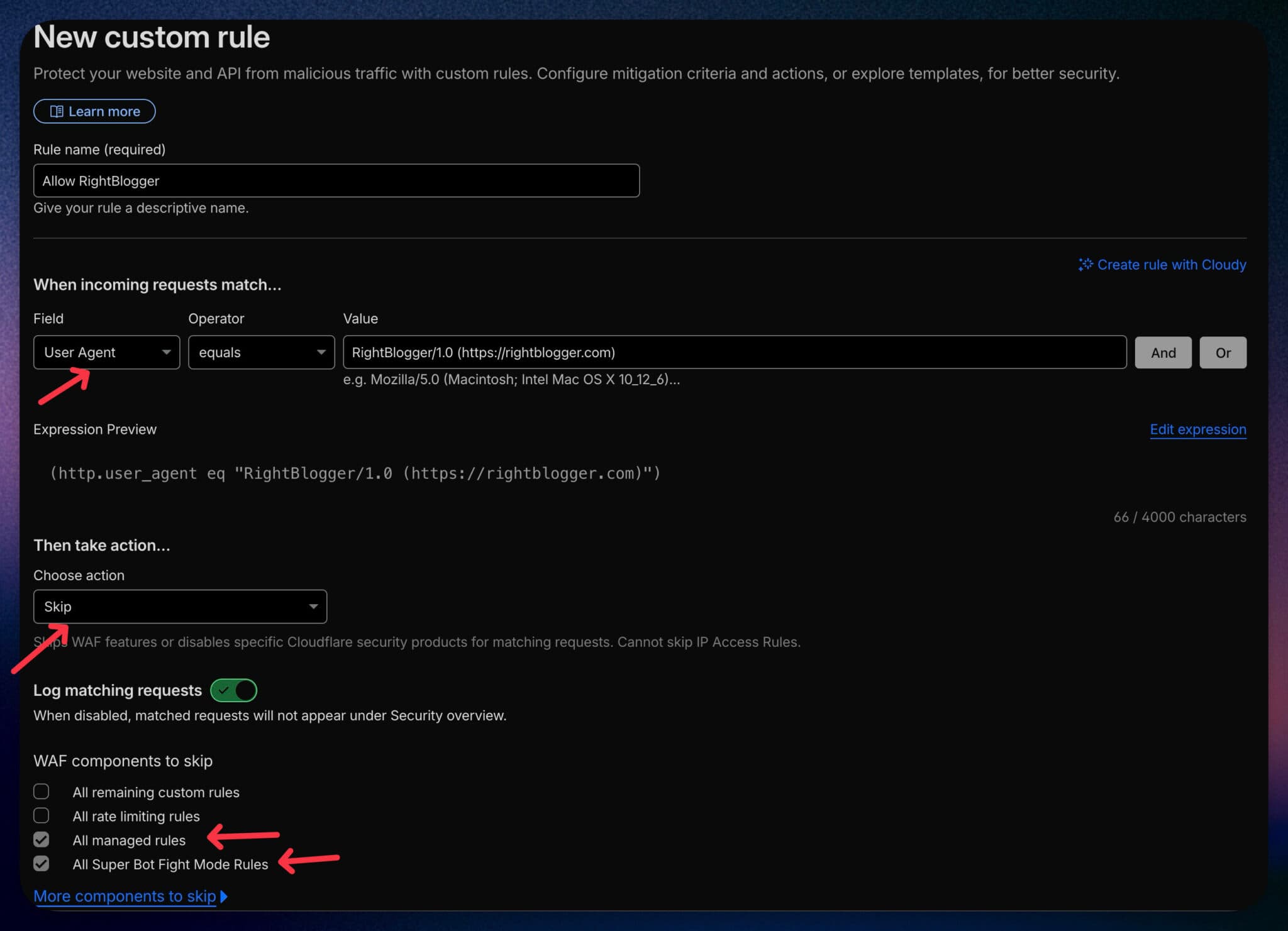Open the Edit expression link
This screenshot has height=931, width=1288.
coord(1198,429)
